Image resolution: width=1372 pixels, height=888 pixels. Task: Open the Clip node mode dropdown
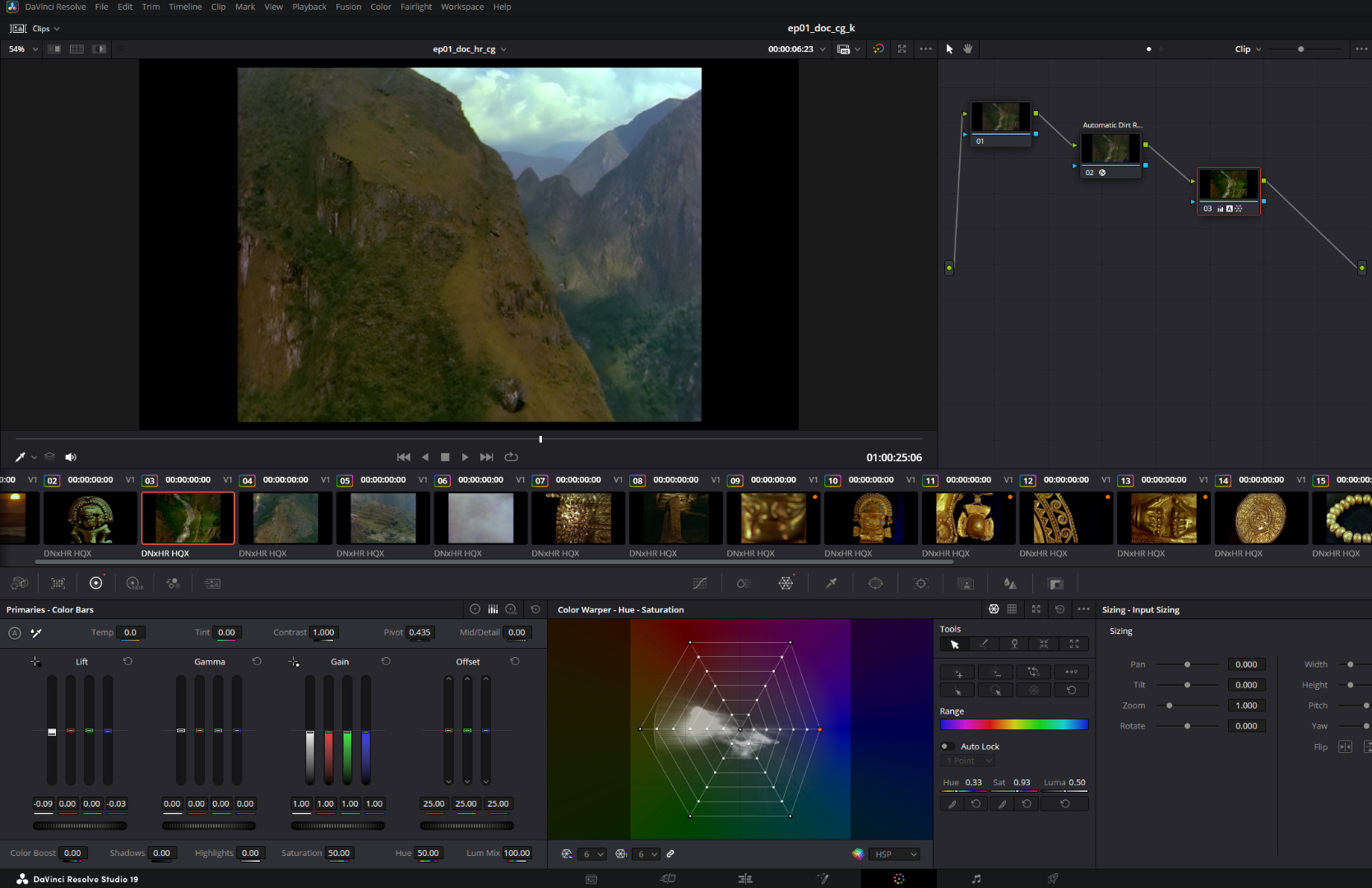(x=1248, y=49)
